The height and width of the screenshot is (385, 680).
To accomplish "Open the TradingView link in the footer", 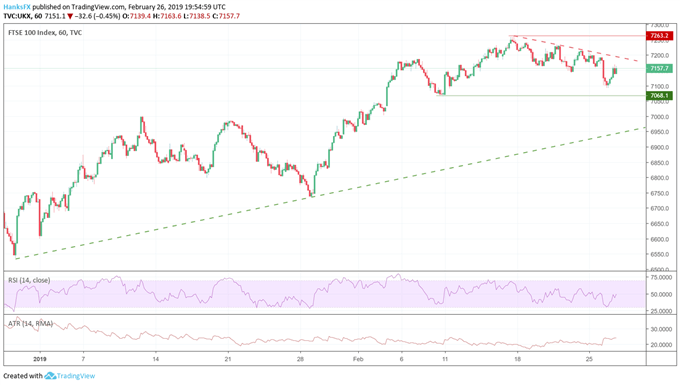I will click(x=75, y=376).
